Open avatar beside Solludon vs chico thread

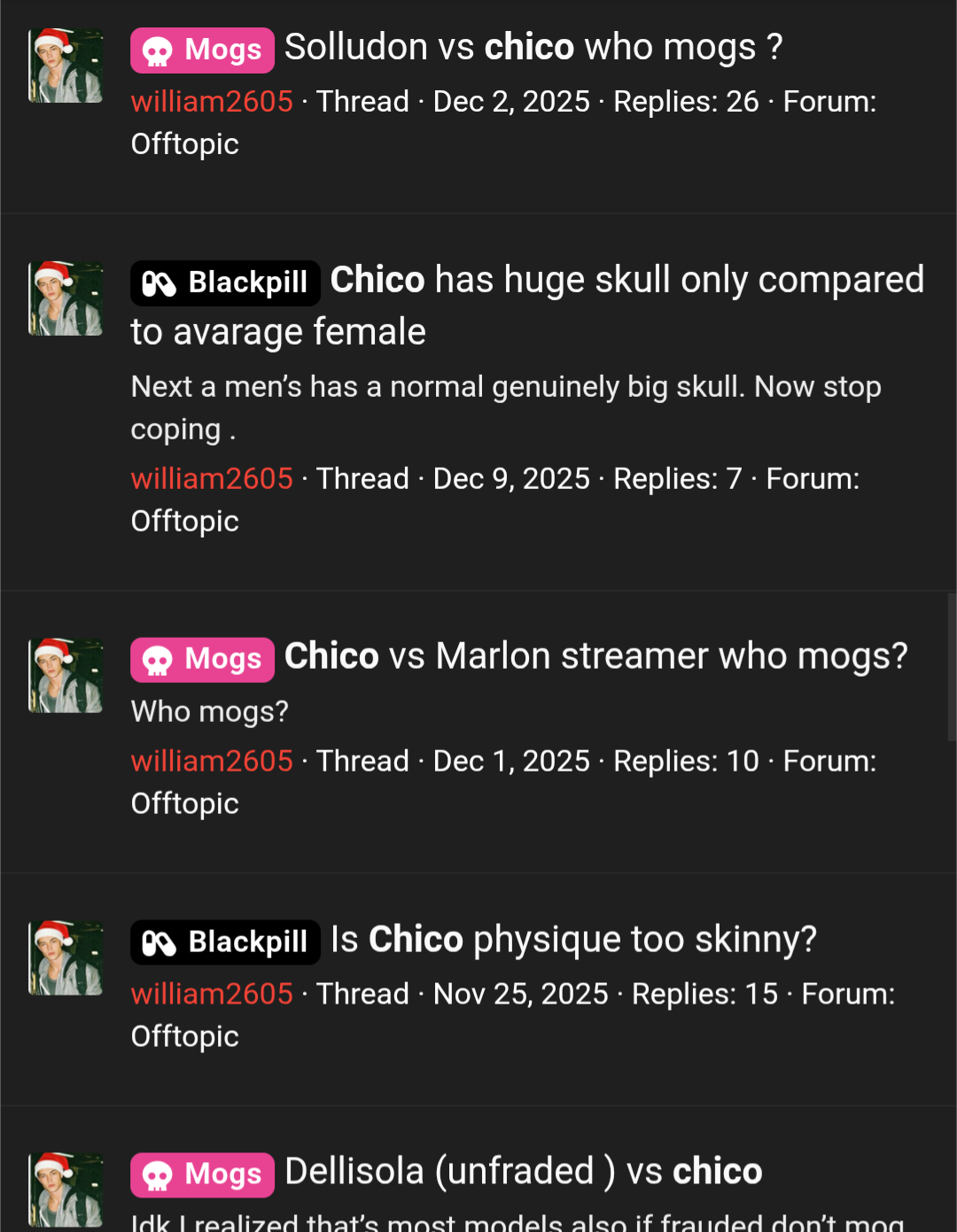66,66
